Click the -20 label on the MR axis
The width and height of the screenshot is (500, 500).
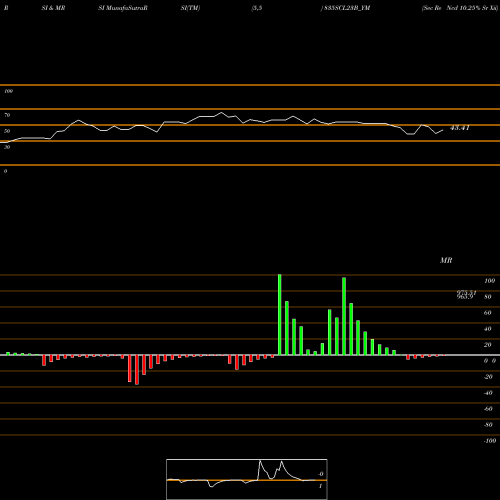488,377
